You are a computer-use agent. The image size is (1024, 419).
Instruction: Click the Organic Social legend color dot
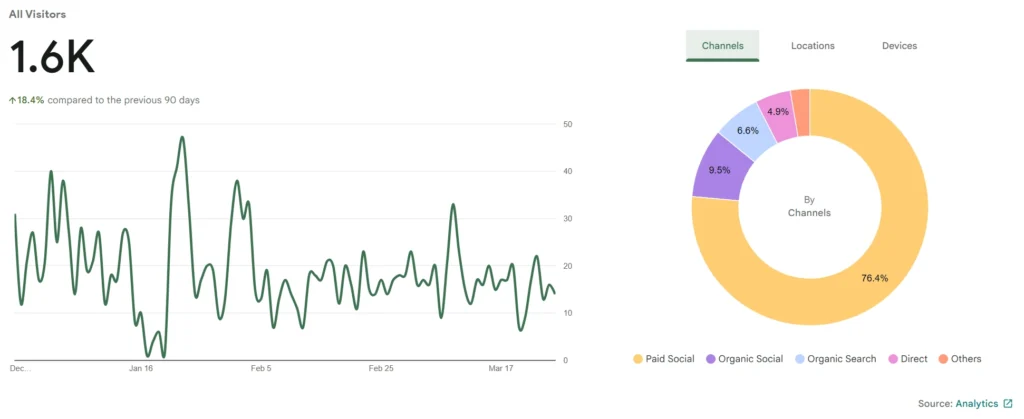711,359
